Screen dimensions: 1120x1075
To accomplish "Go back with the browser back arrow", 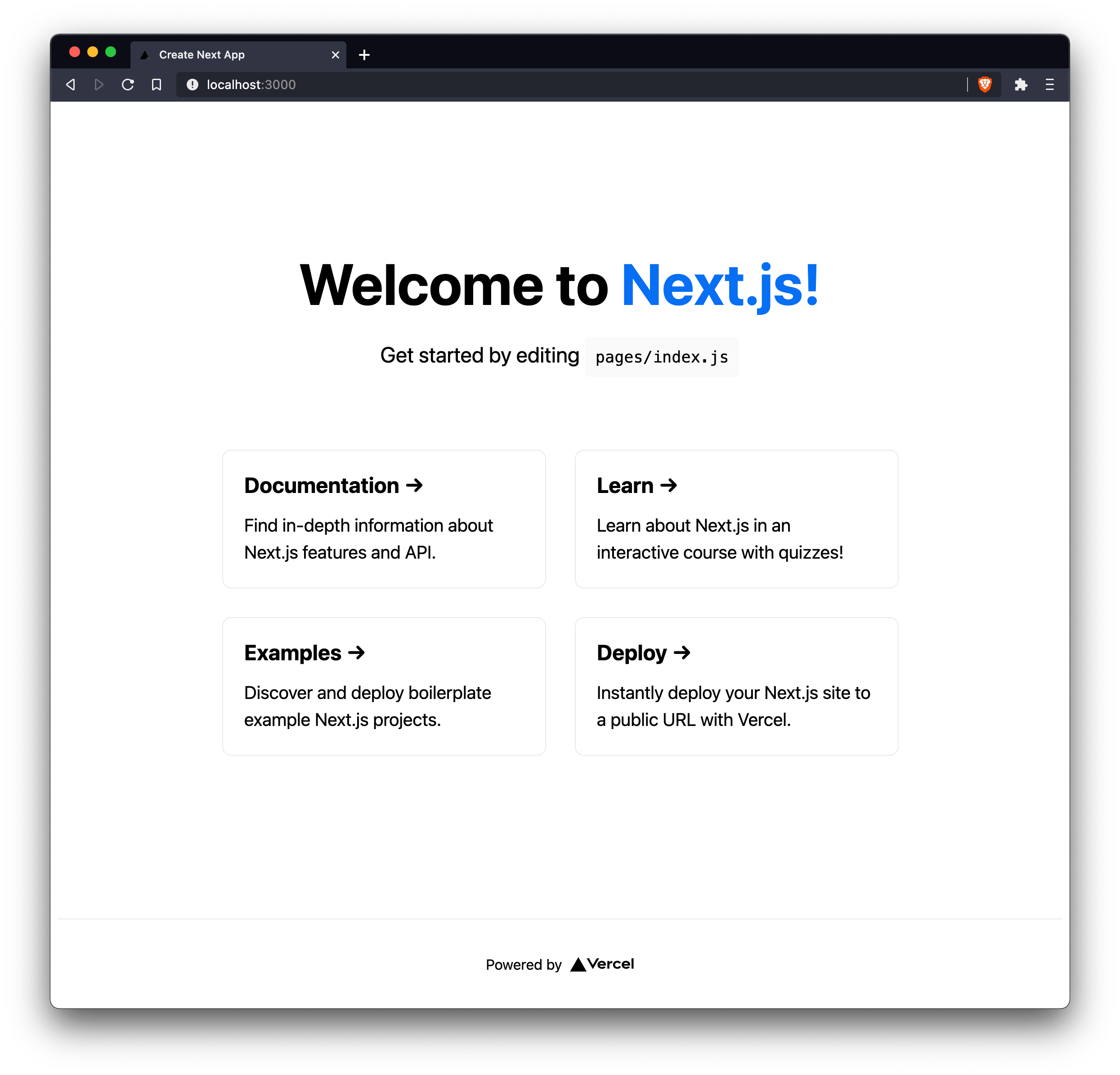I will [x=71, y=85].
